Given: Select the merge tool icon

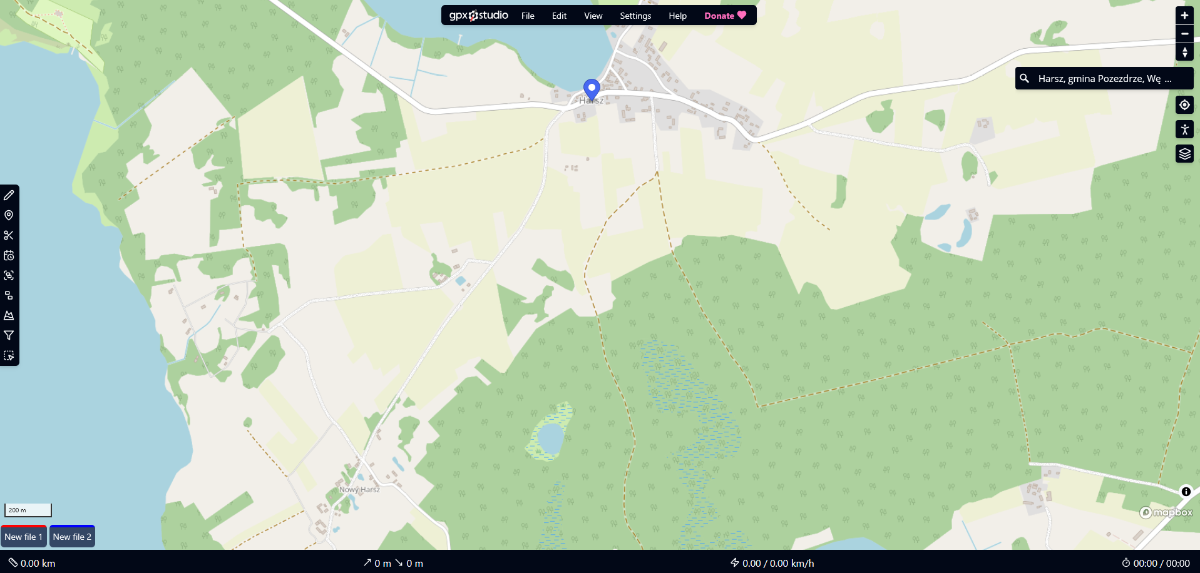Looking at the screenshot, I should point(9,275).
